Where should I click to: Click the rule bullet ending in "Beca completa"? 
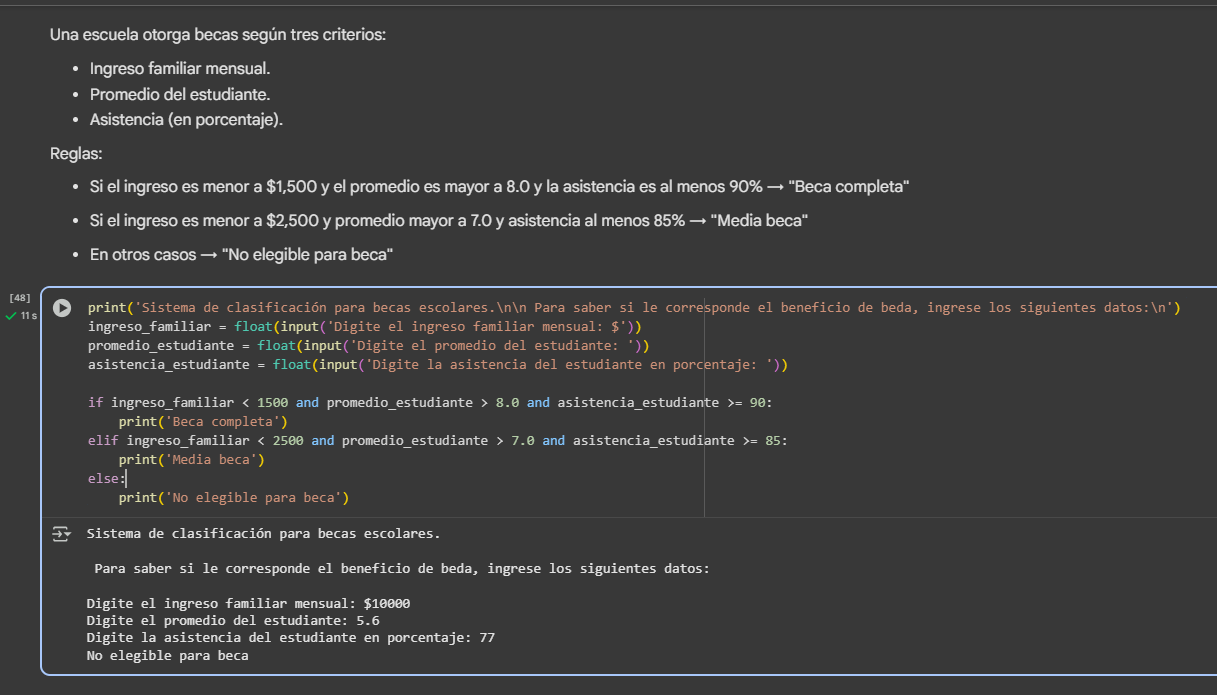point(500,187)
